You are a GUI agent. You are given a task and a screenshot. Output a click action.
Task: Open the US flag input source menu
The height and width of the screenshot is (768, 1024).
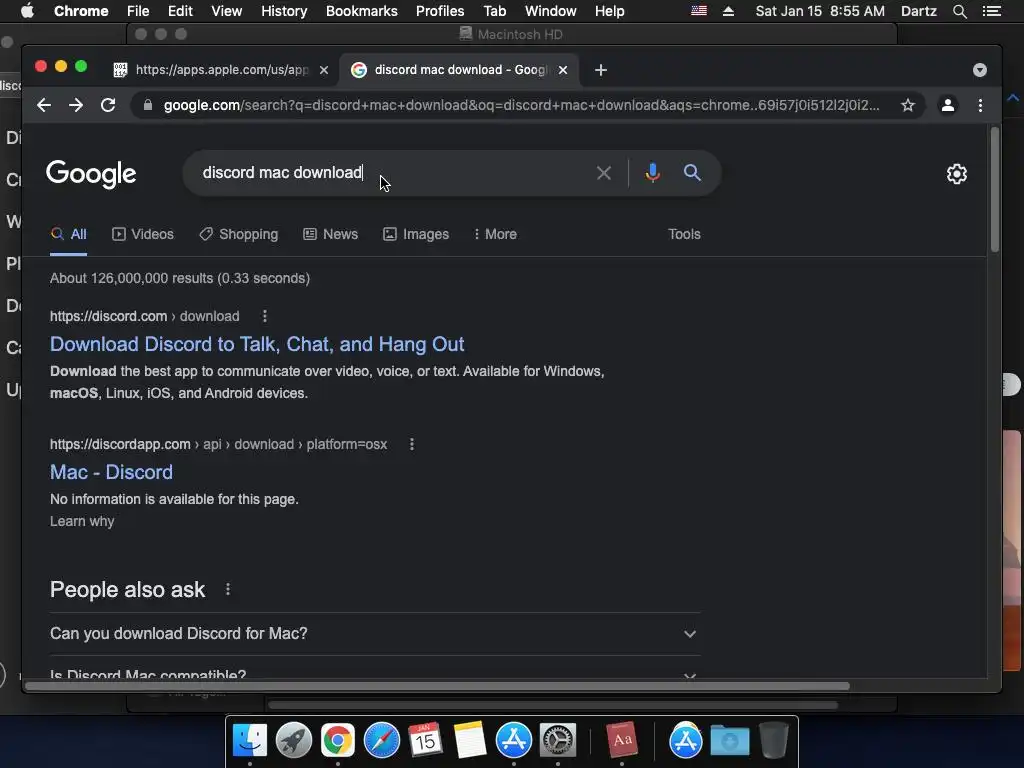point(699,11)
